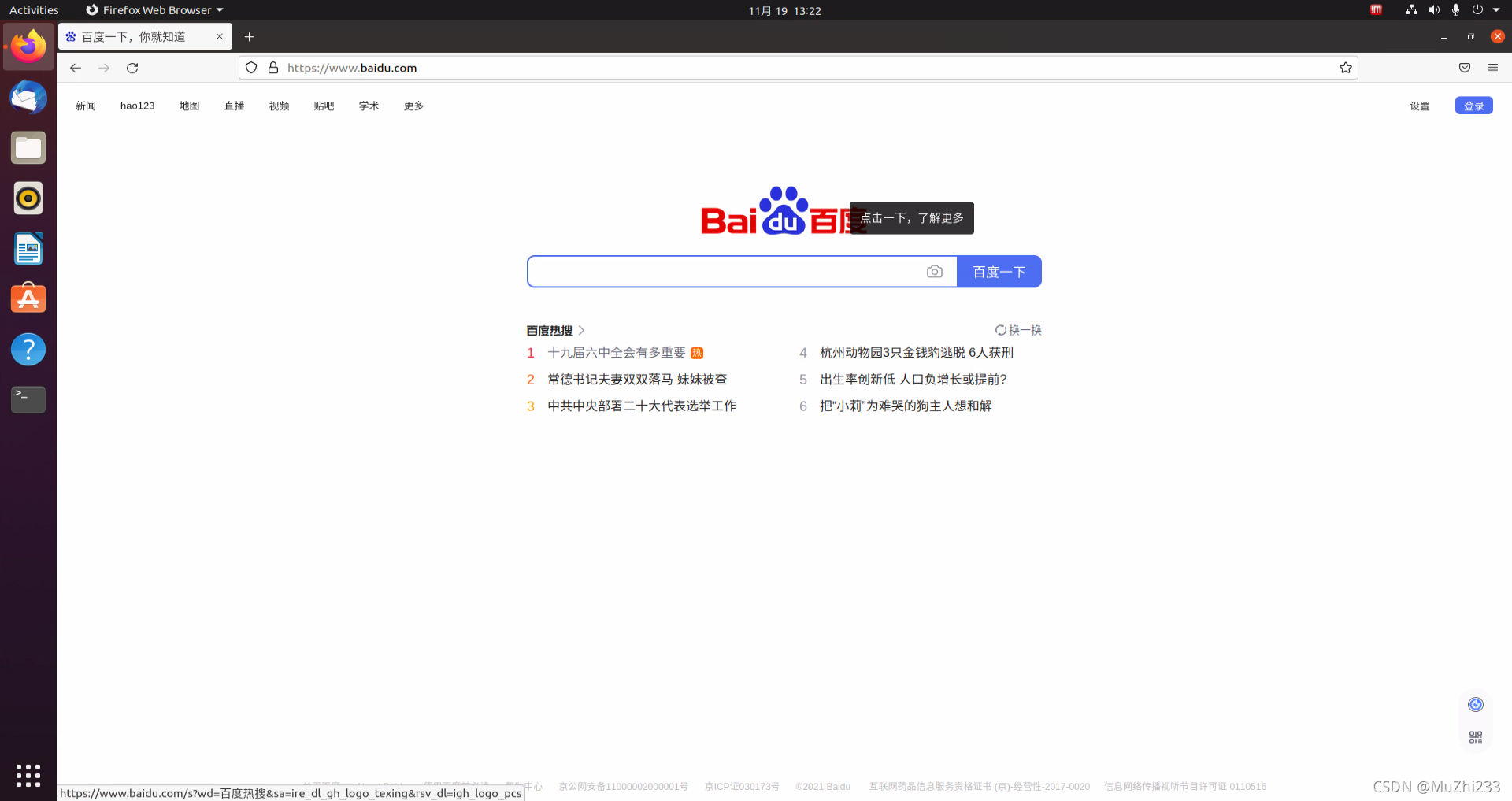Reload the page with the refresh icon
Viewport: 1512px width, 801px height.
132,68
